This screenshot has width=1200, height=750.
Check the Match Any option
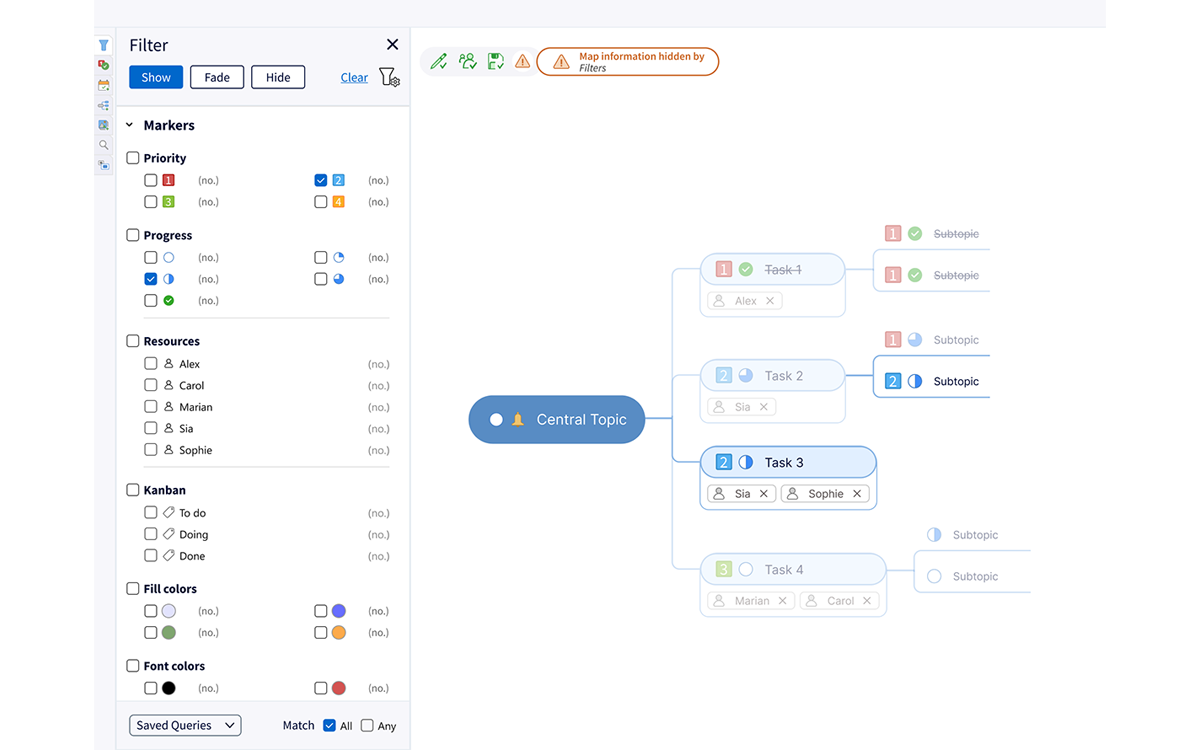pyautogui.click(x=367, y=726)
